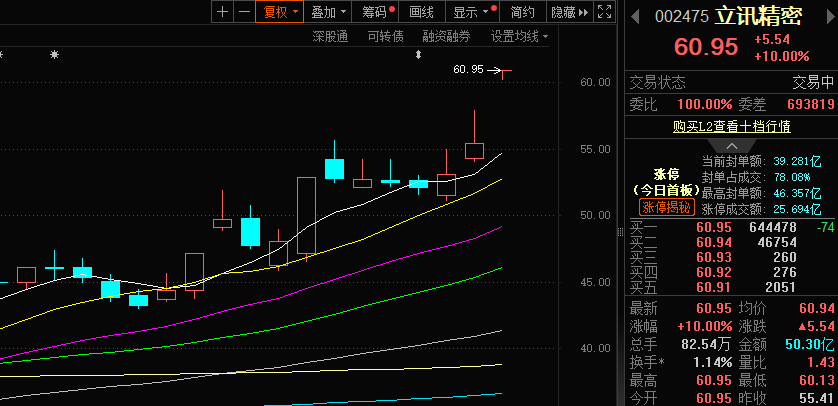Open the 叠加 overlay dropdown
The width and height of the screenshot is (838, 406).
(x=328, y=12)
